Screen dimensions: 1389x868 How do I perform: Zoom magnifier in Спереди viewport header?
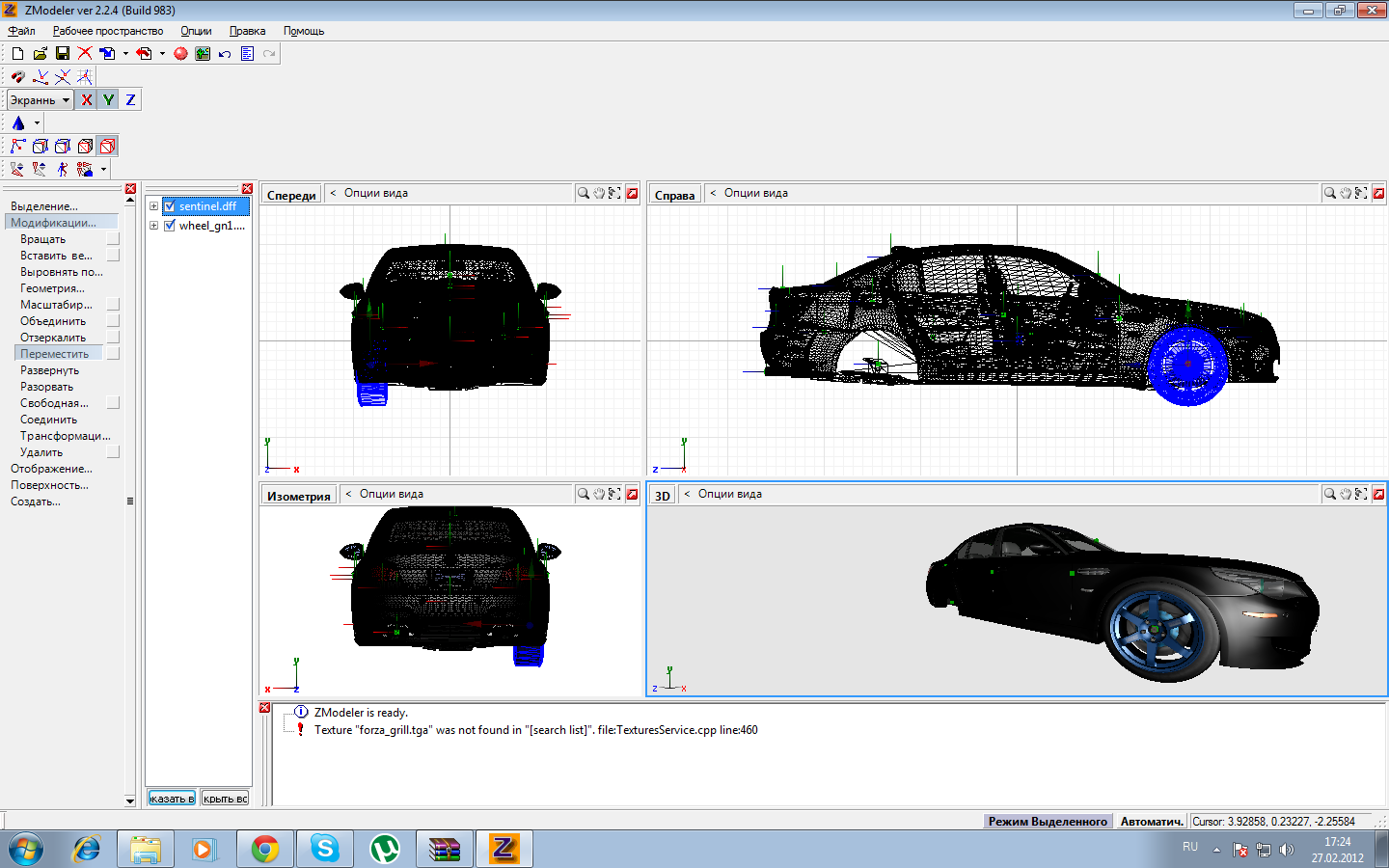584,193
